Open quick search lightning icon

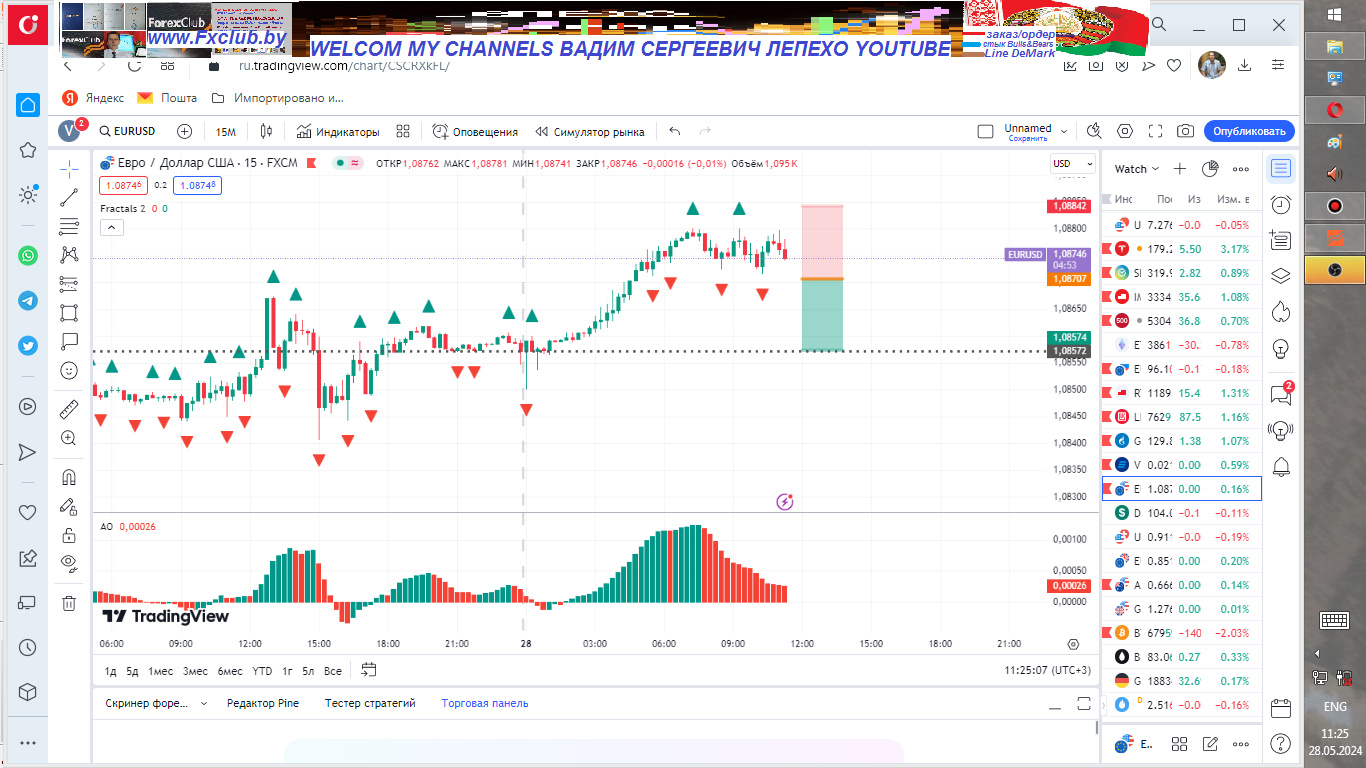coord(1094,131)
